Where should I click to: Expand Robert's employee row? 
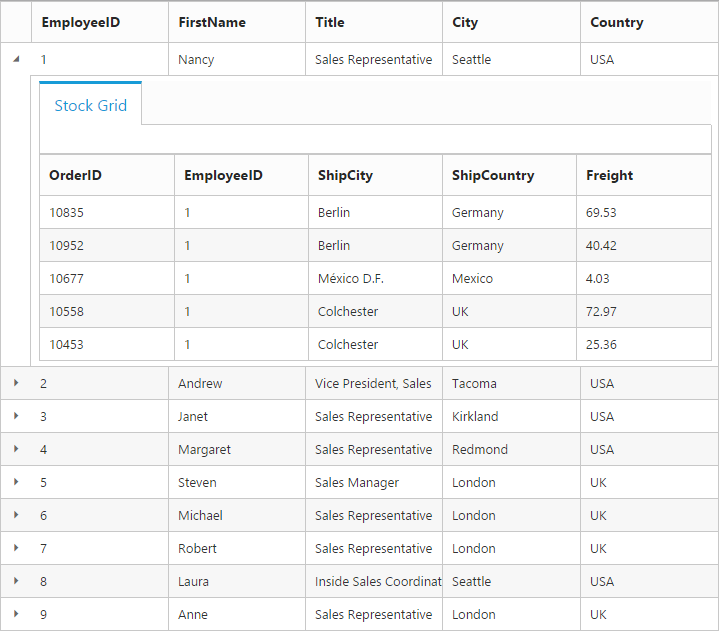(16, 548)
